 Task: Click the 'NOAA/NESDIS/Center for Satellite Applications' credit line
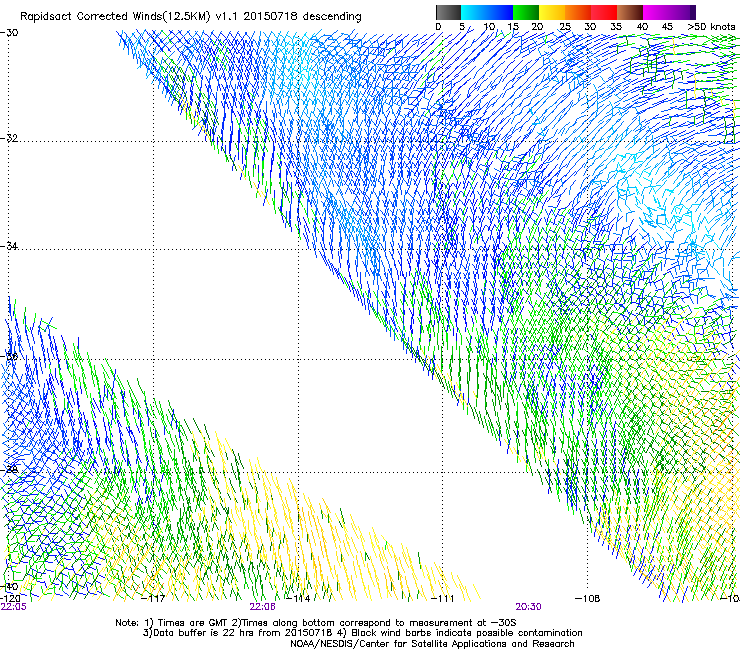(x=432, y=644)
